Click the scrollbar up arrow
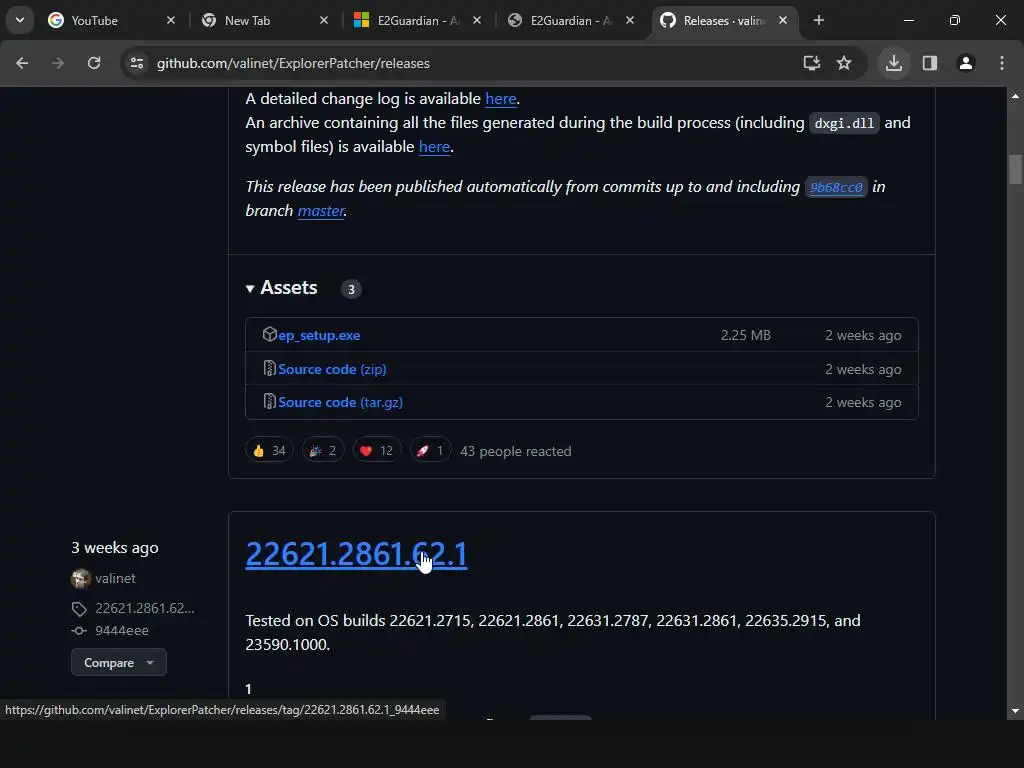The width and height of the screenshot is (1024, 768). click(x=1015, y=96)
